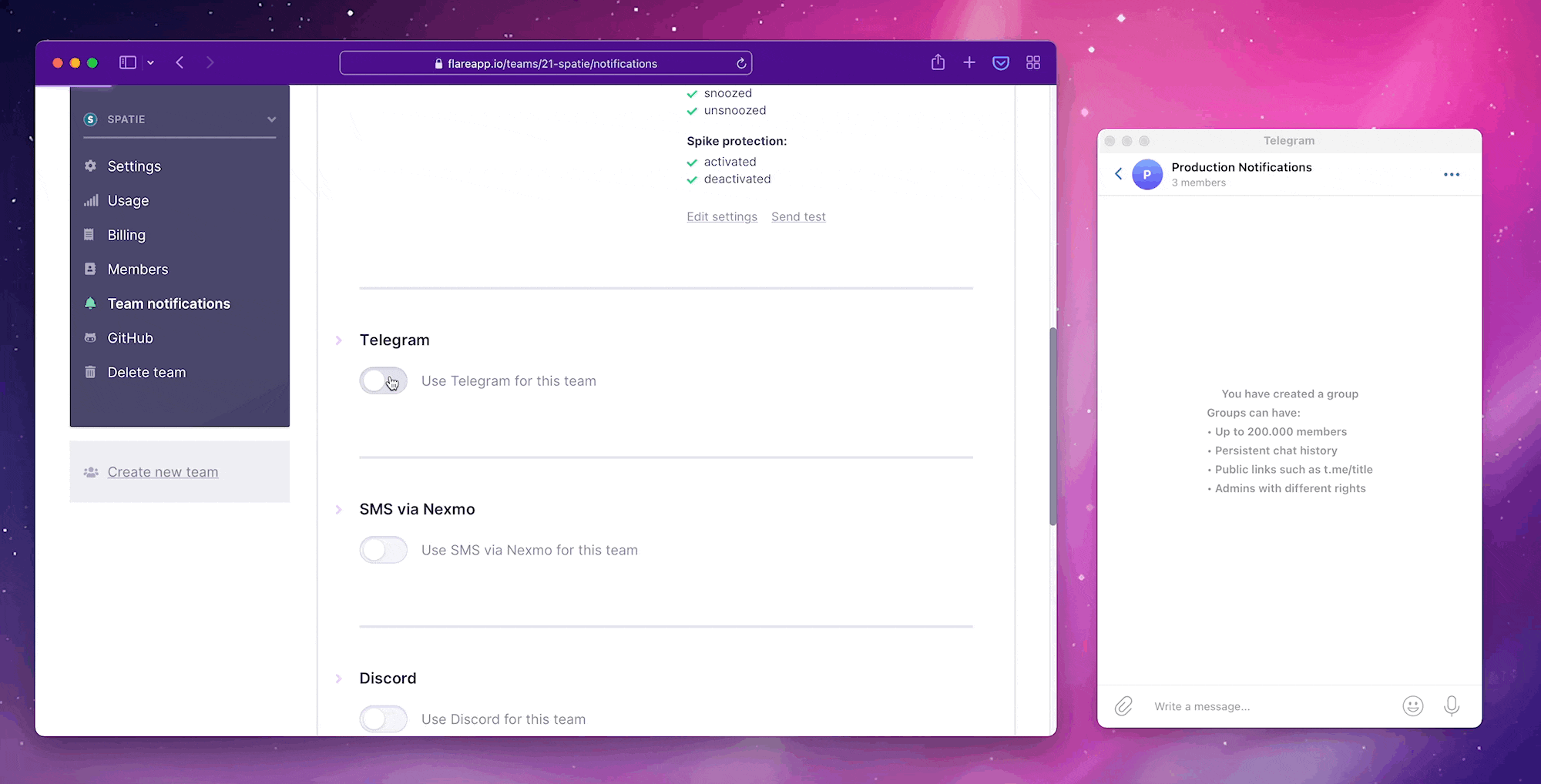
Task: Open the Telegram emoji picker
Action: [x=1413, y=705]
